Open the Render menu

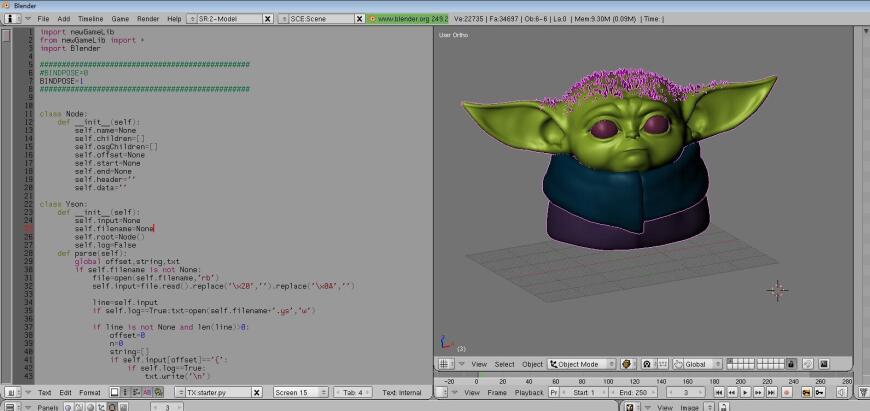click(147, 18)
